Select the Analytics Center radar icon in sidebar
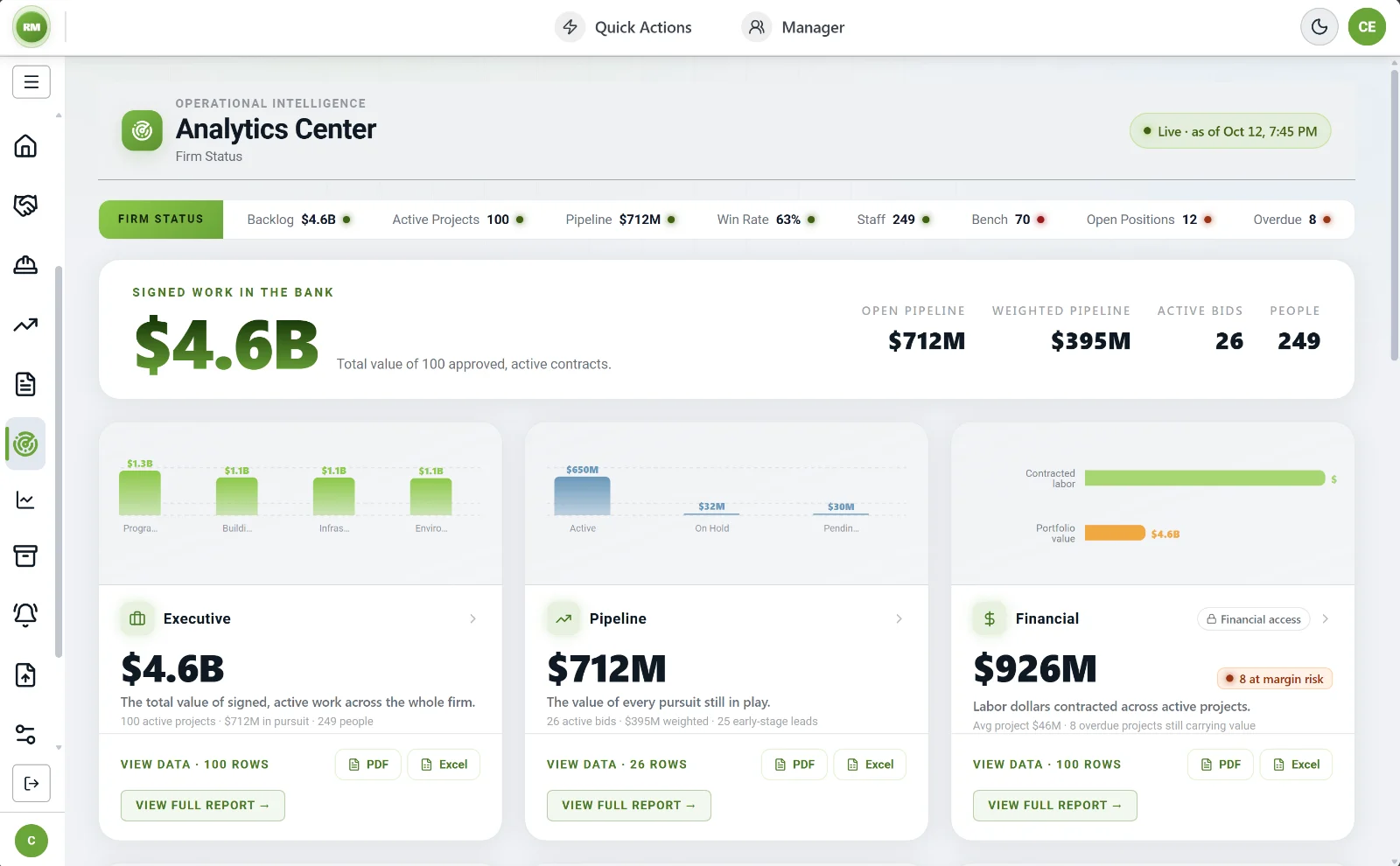 25,443
